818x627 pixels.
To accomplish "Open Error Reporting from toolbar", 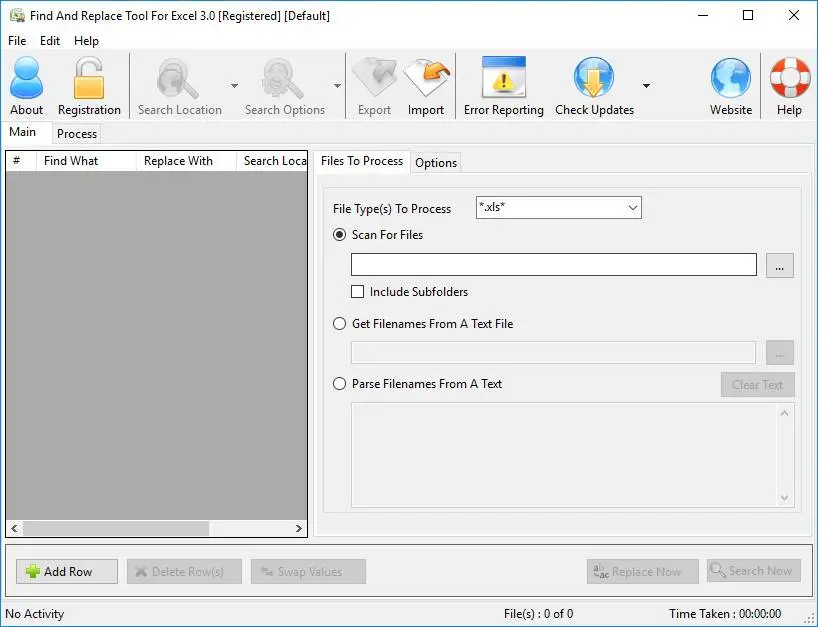I will (x=503, y=86).
